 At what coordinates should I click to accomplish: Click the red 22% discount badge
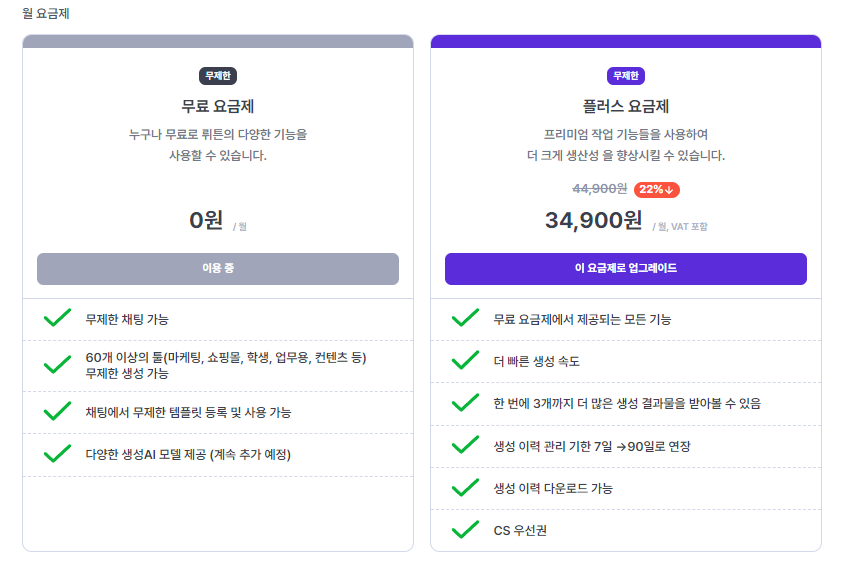656,189
